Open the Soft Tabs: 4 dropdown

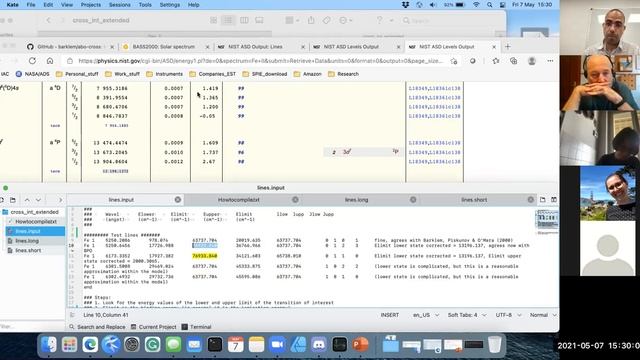(x=467, y=315)
